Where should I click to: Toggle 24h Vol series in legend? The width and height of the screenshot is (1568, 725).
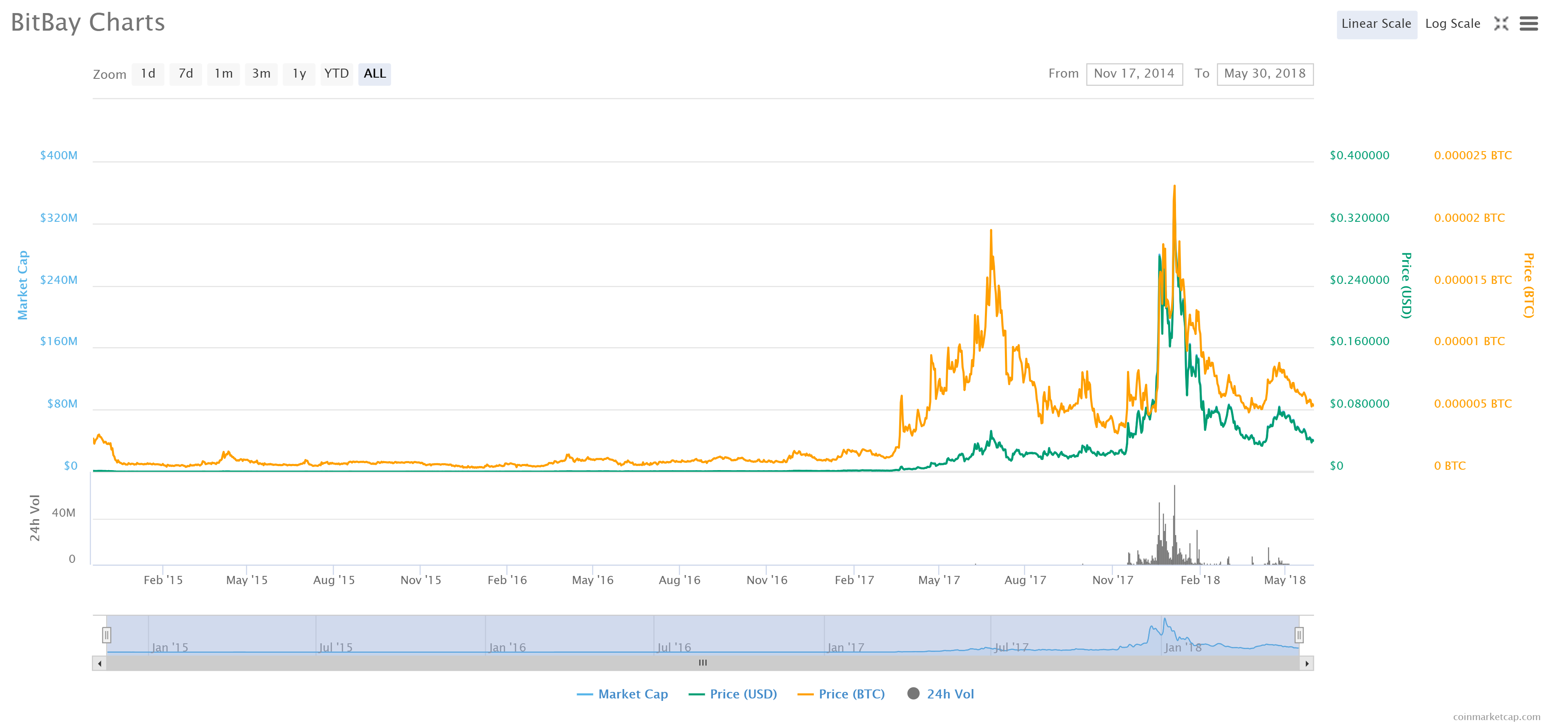coord(940,694)
